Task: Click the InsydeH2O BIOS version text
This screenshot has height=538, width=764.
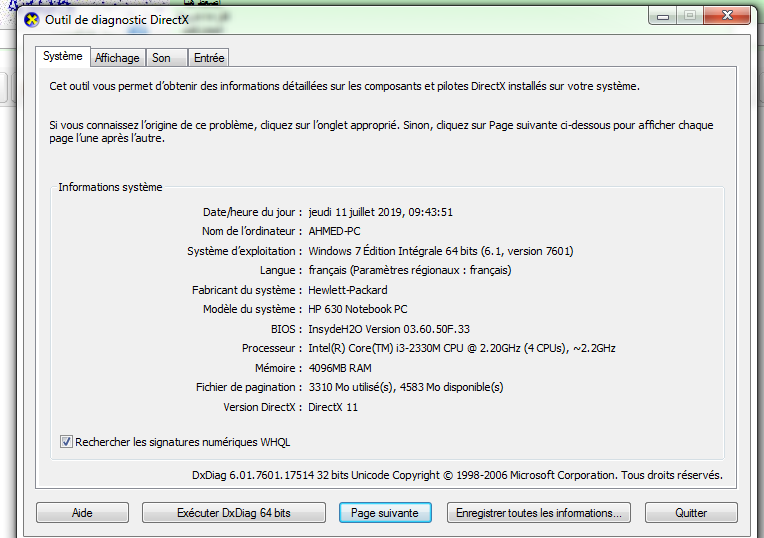Action: coord(389,329)
